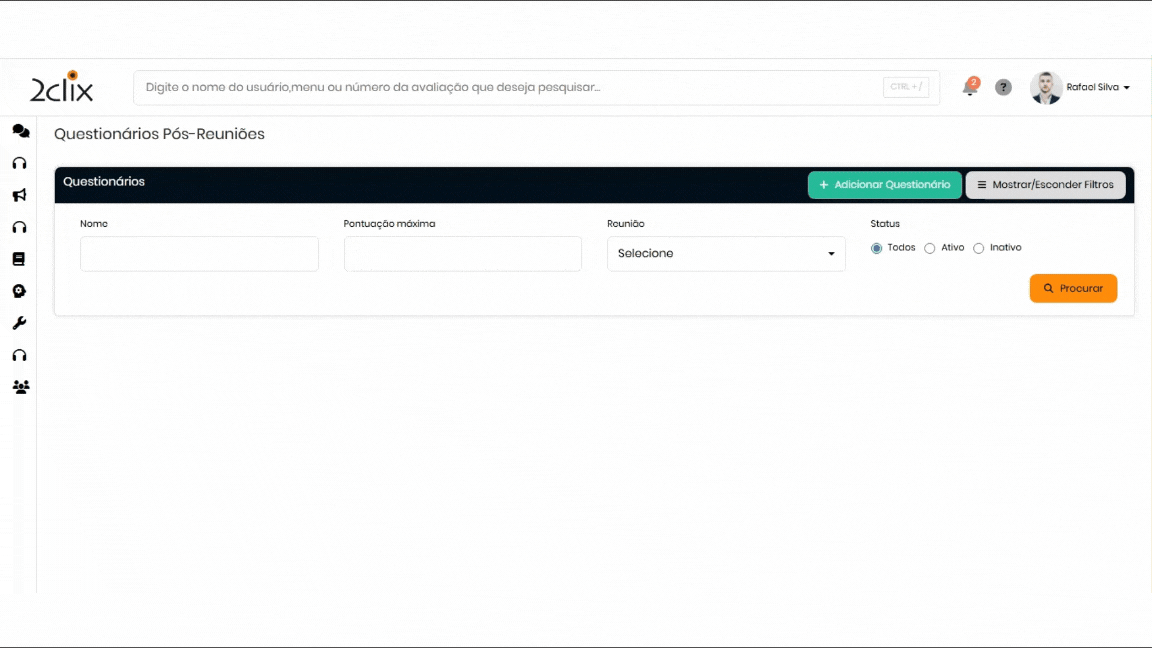Open the wrench settings sidebar icon

tap(19, 323)
